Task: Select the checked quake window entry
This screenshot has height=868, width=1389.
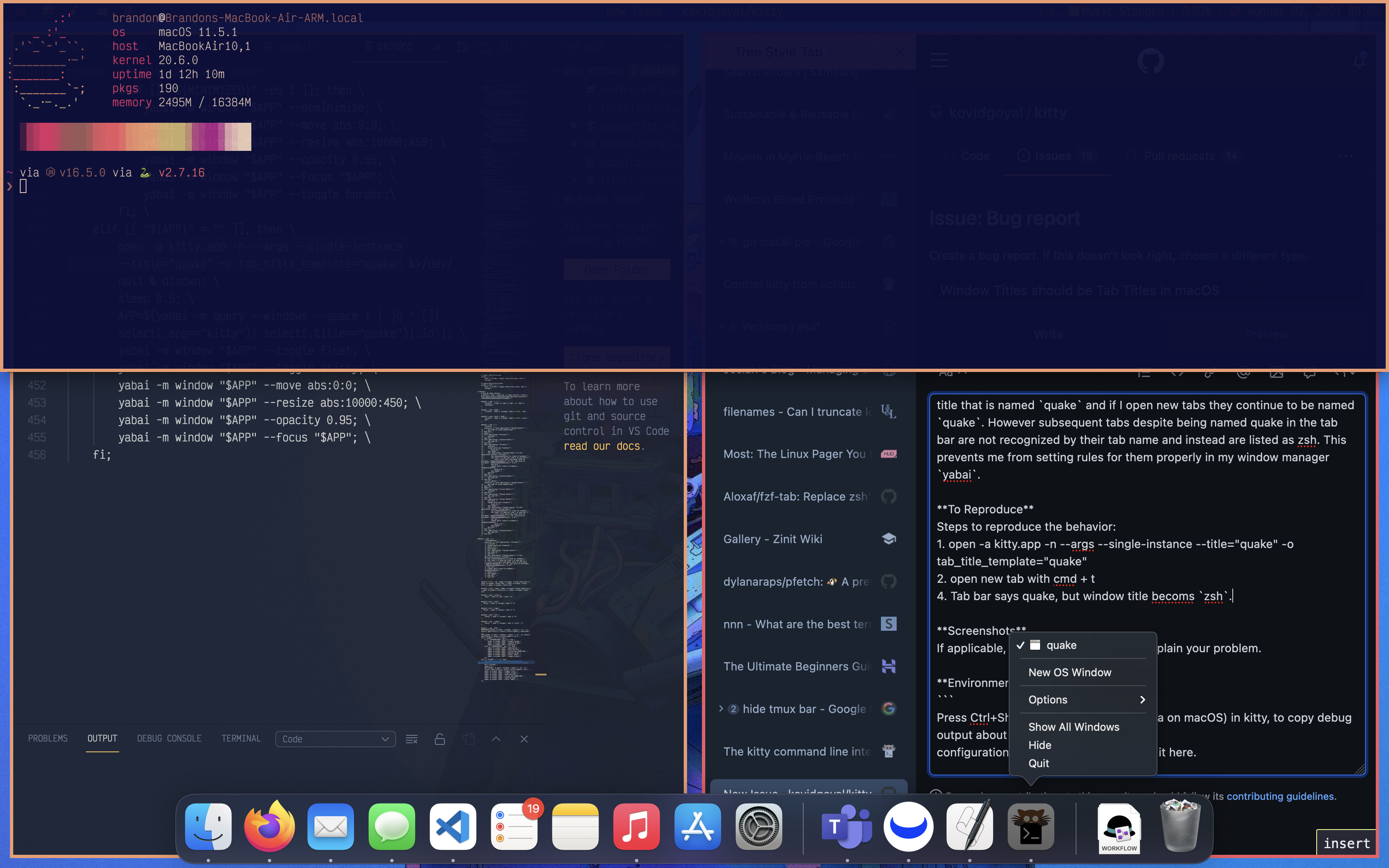Action: (x=1061, y=645)
